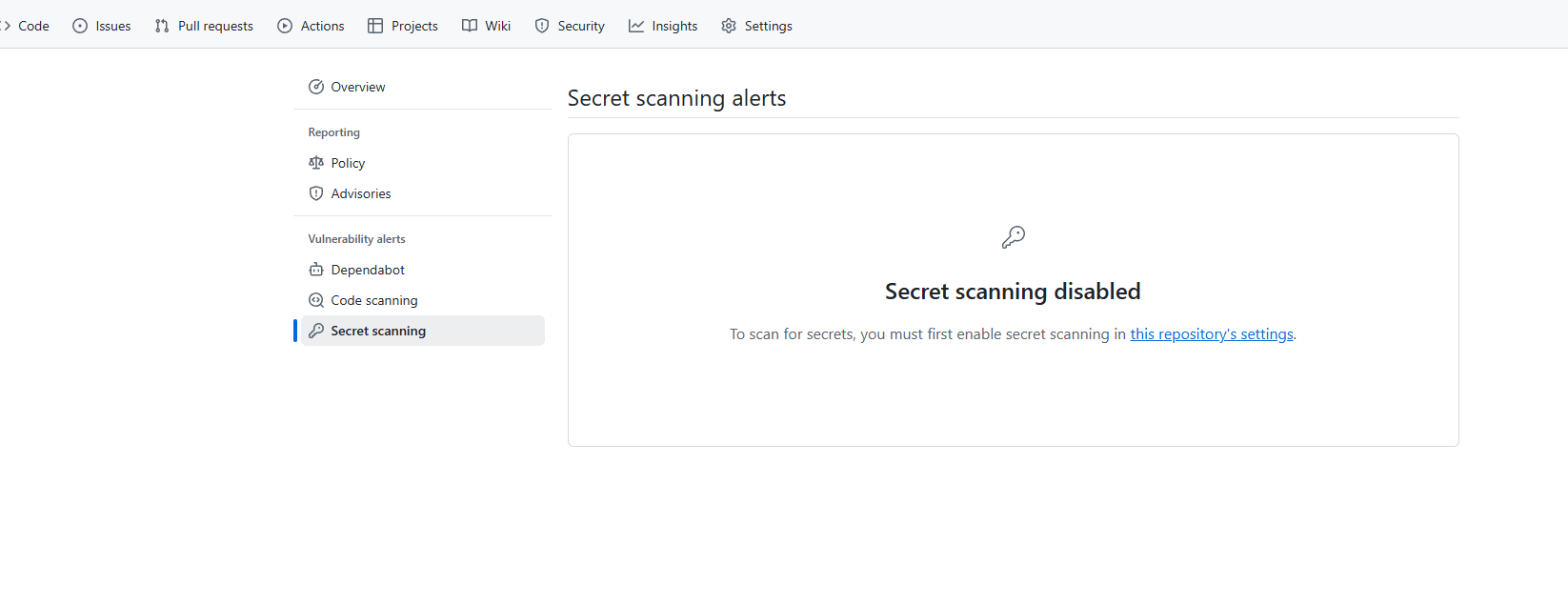Click the Actions play icon
The width and height of the screenshot is (1568, 605).
tap(285, 26)
